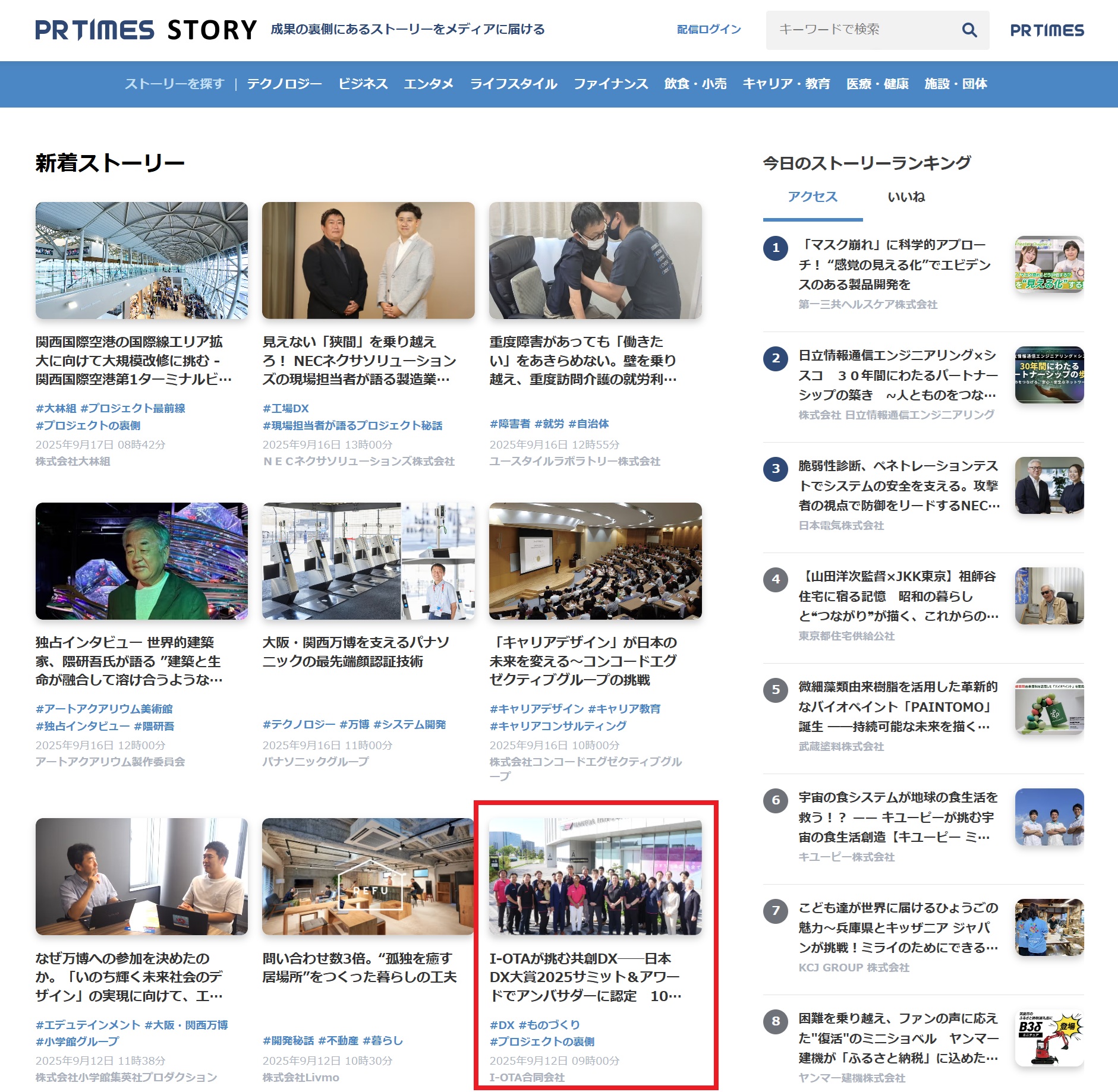Select the #小学館グループ hashtag

(77, 1041)
